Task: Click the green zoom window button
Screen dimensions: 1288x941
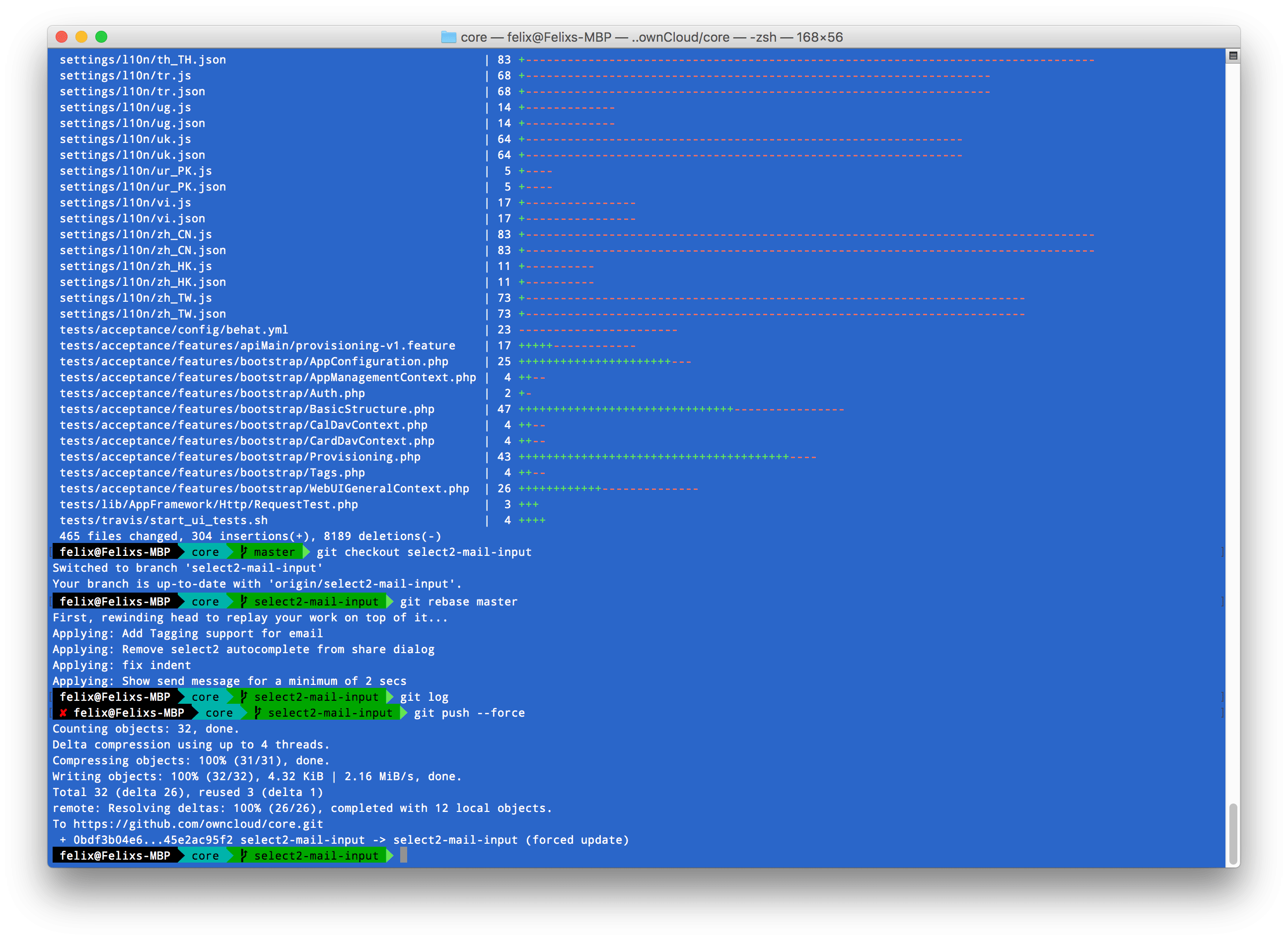Action: (x=101, y=37)
